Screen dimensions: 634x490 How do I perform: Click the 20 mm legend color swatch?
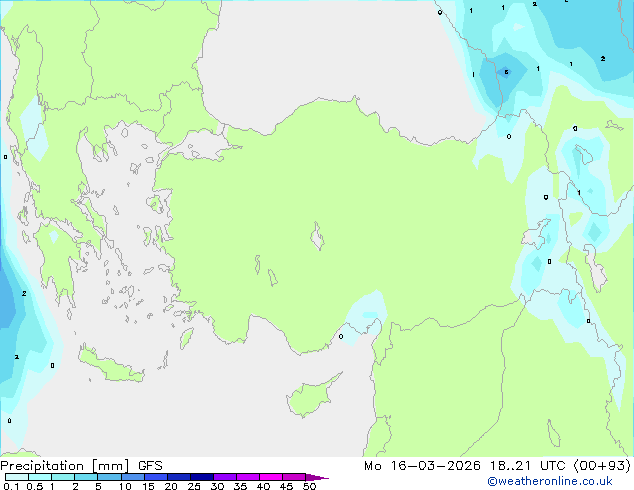click(x=178, y=477)
